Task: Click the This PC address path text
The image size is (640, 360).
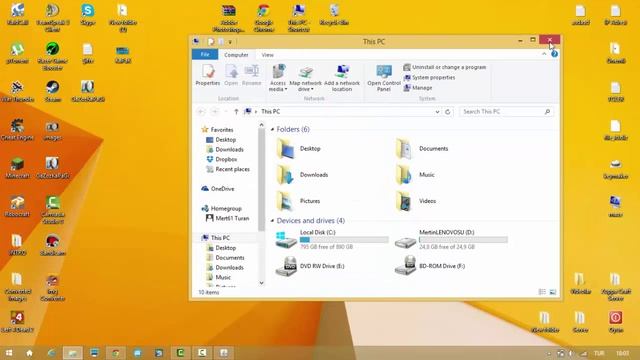Action: coord(271,111)
